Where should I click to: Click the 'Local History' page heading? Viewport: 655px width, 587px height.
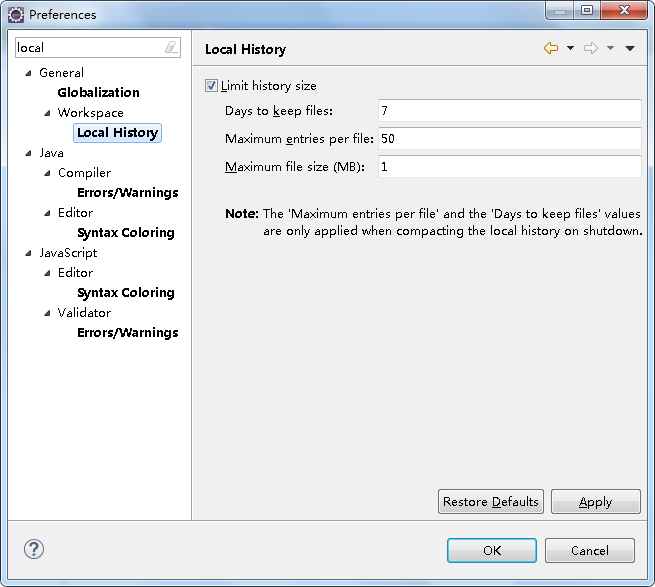(x=246, y=49)
